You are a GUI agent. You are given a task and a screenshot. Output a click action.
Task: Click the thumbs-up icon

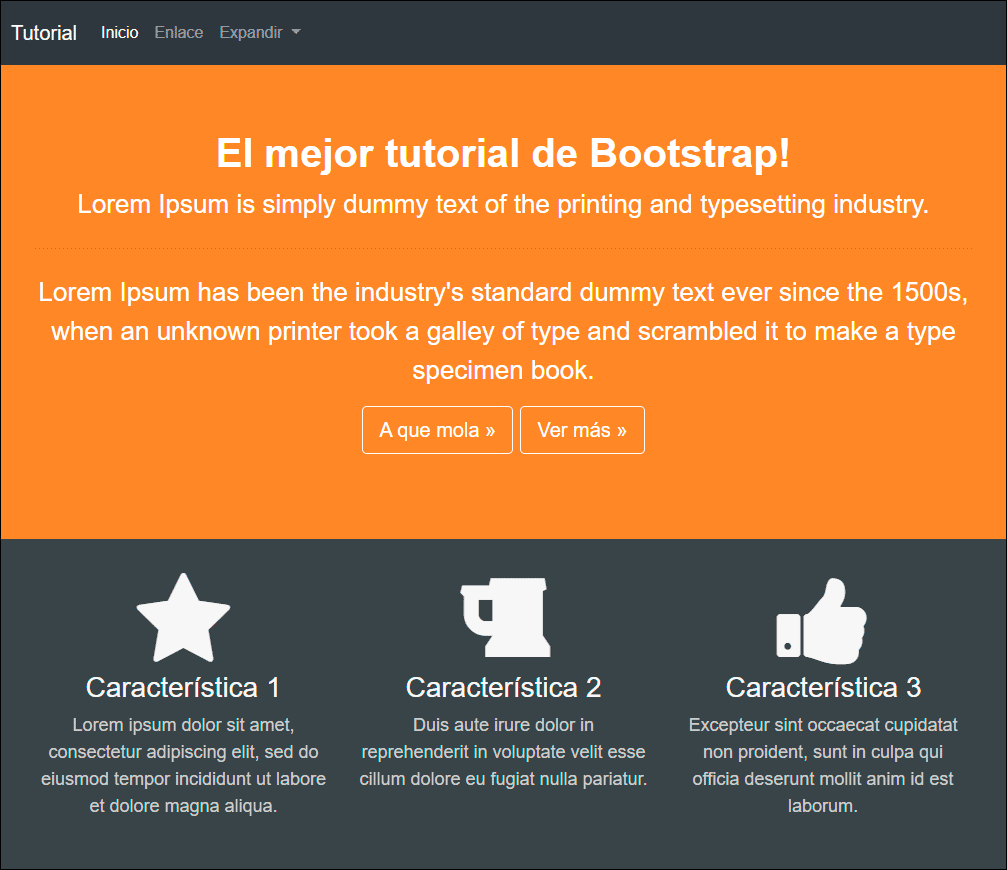point(822,622)
